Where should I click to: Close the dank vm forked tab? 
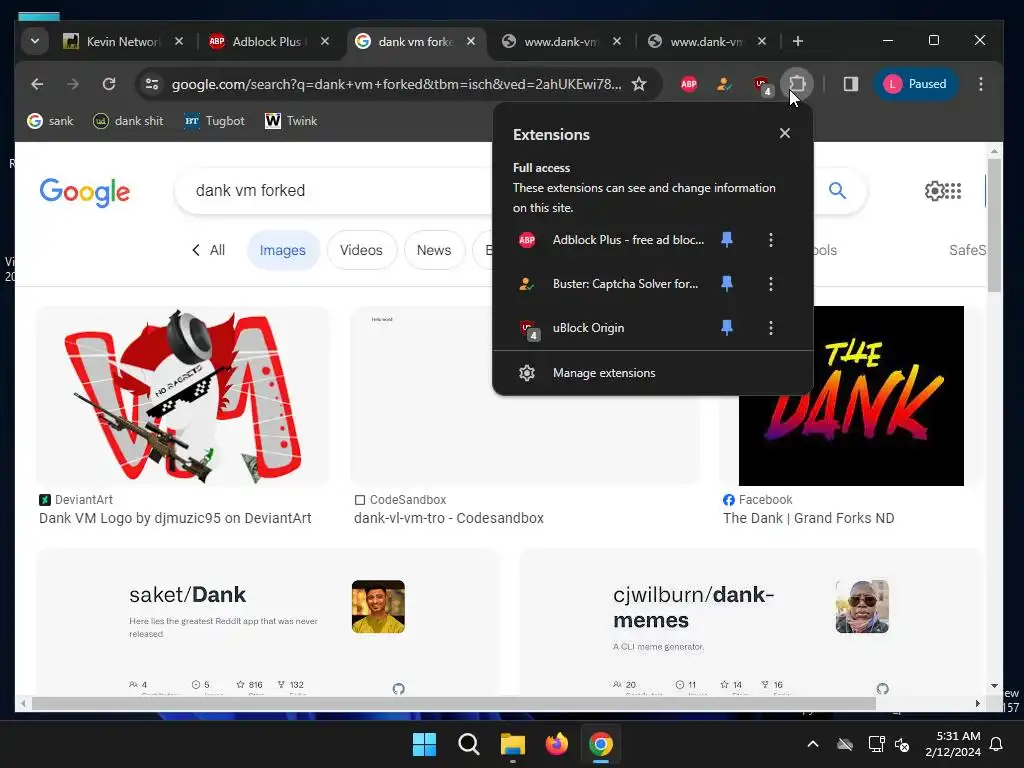(470, 41)
